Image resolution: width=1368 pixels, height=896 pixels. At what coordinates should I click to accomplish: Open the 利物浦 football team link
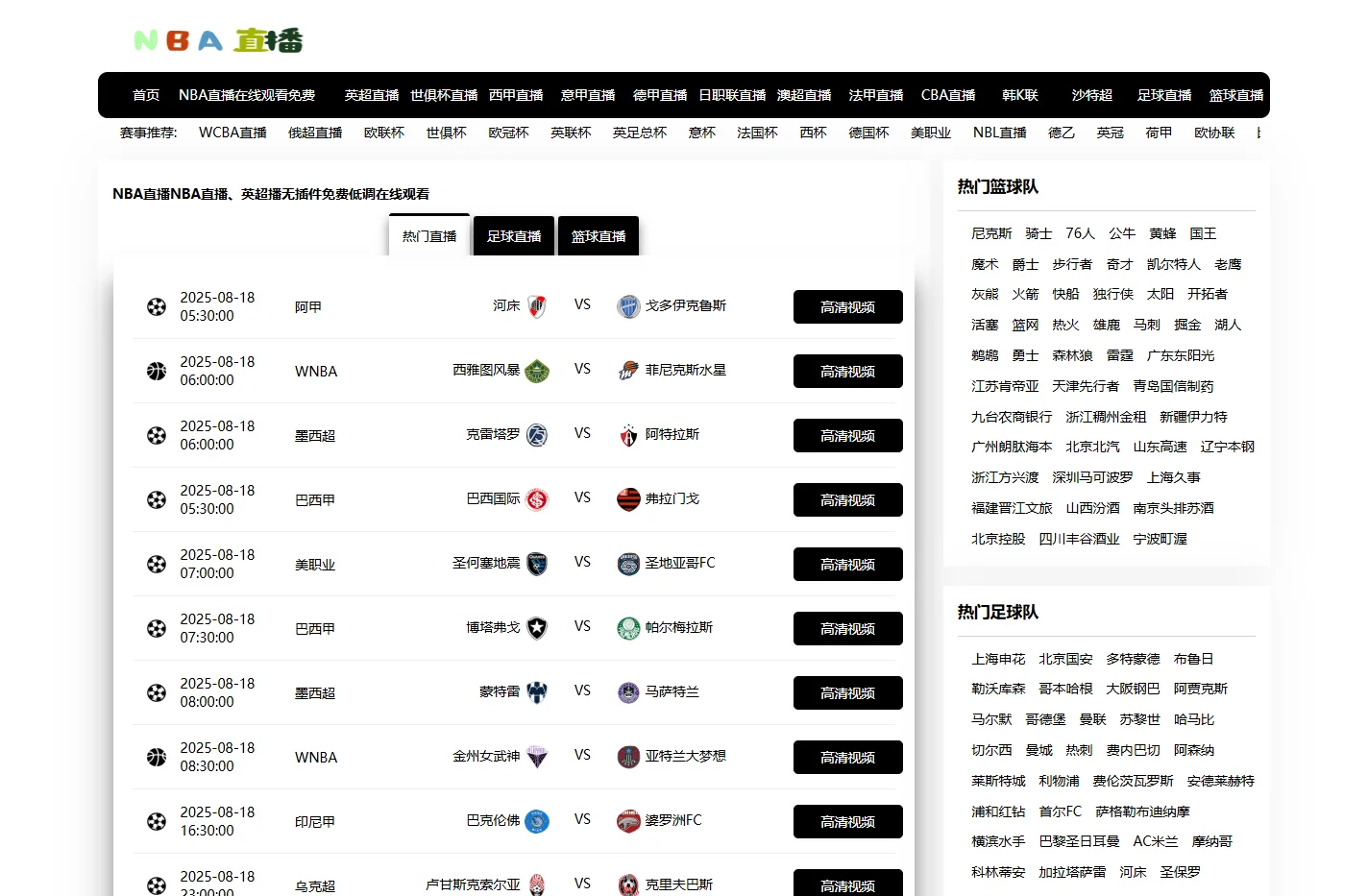click(1059, 781)
